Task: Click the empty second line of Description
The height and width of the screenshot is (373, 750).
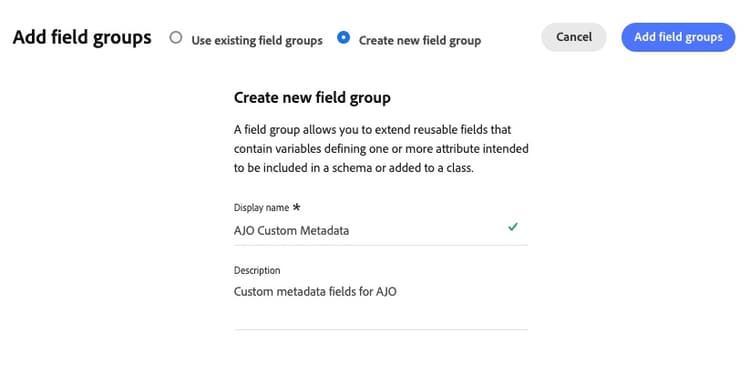Action: click(x=381, y=313)
